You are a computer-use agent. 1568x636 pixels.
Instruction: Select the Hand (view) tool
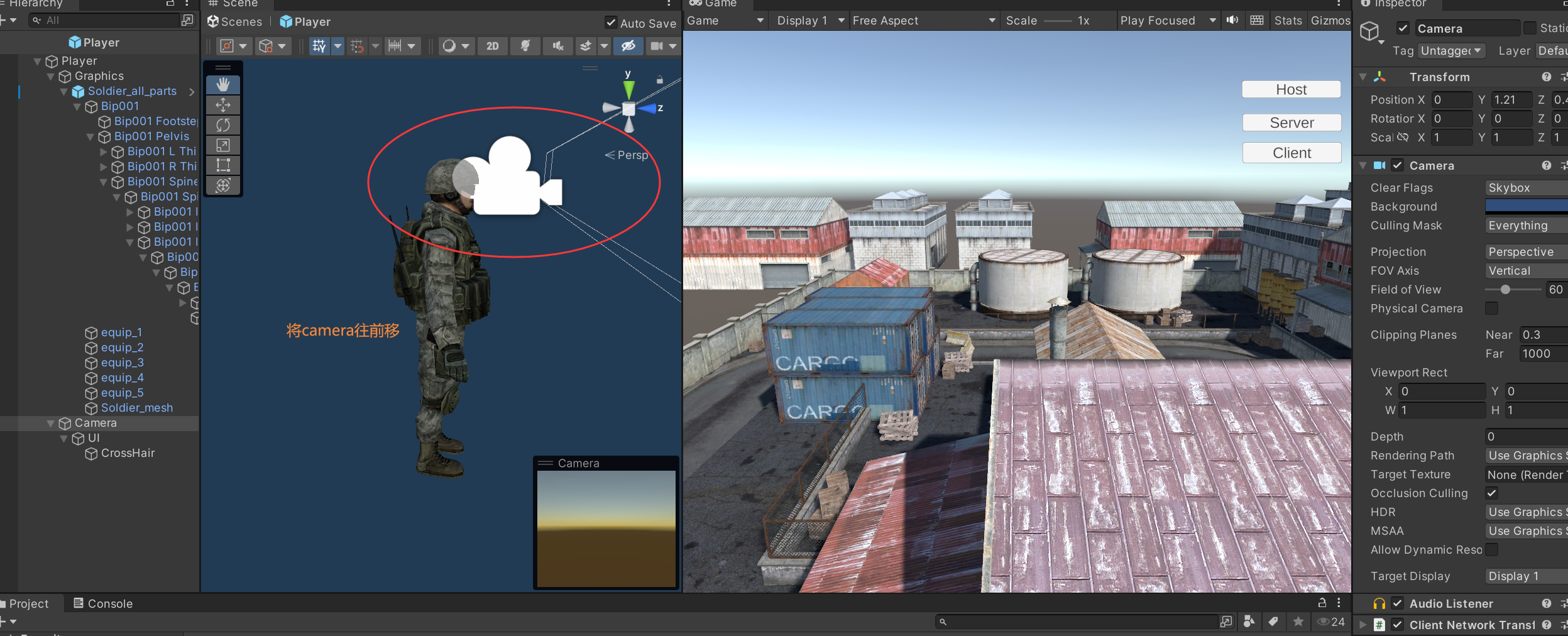coord(223,85)
